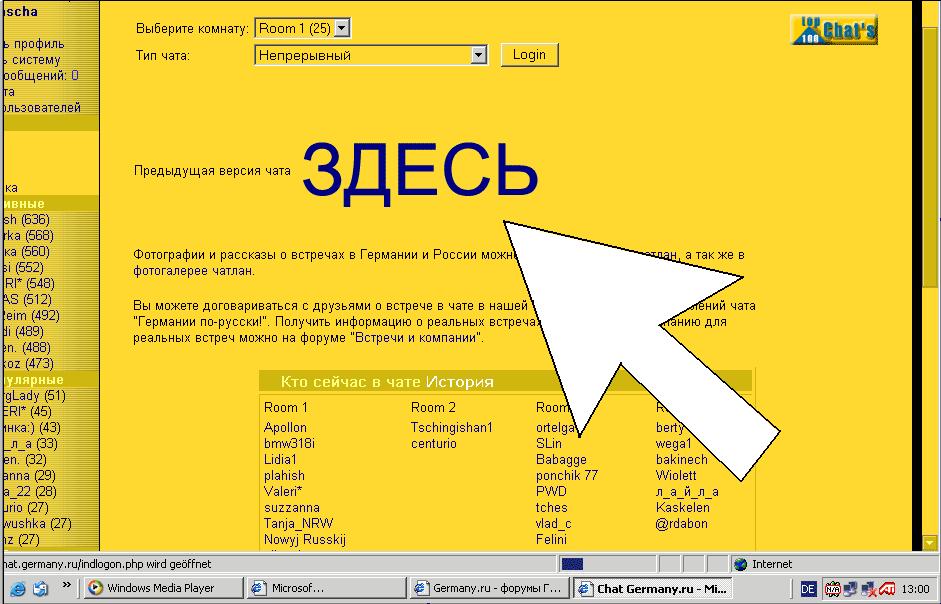Image resolution: width=941 pixels, height=604 pixels.
Task: Click the Internet zone globe icon
Action: (740, 564)
